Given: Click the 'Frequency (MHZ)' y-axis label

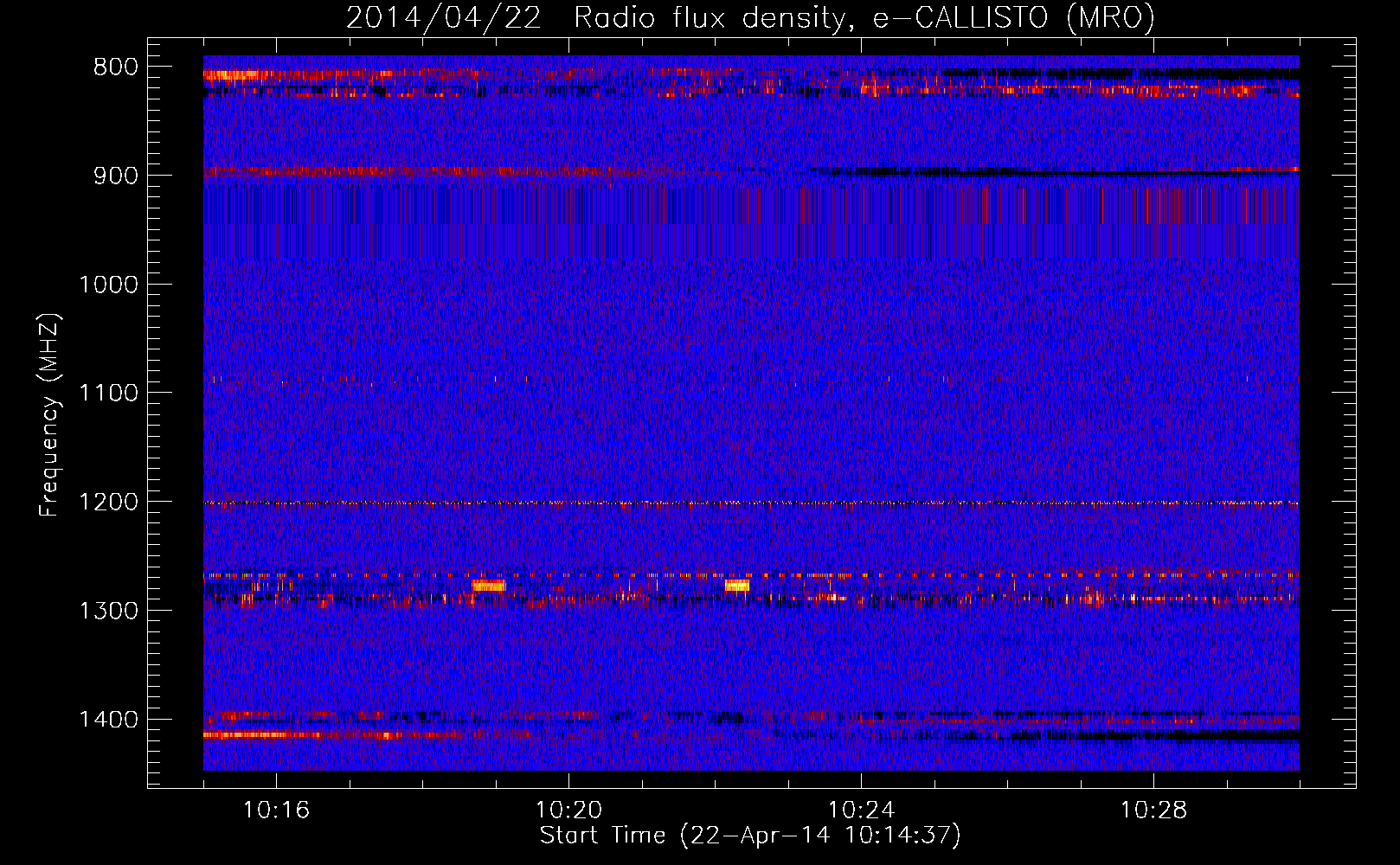Looking at the screenshot, I should [x=48, y=414].
